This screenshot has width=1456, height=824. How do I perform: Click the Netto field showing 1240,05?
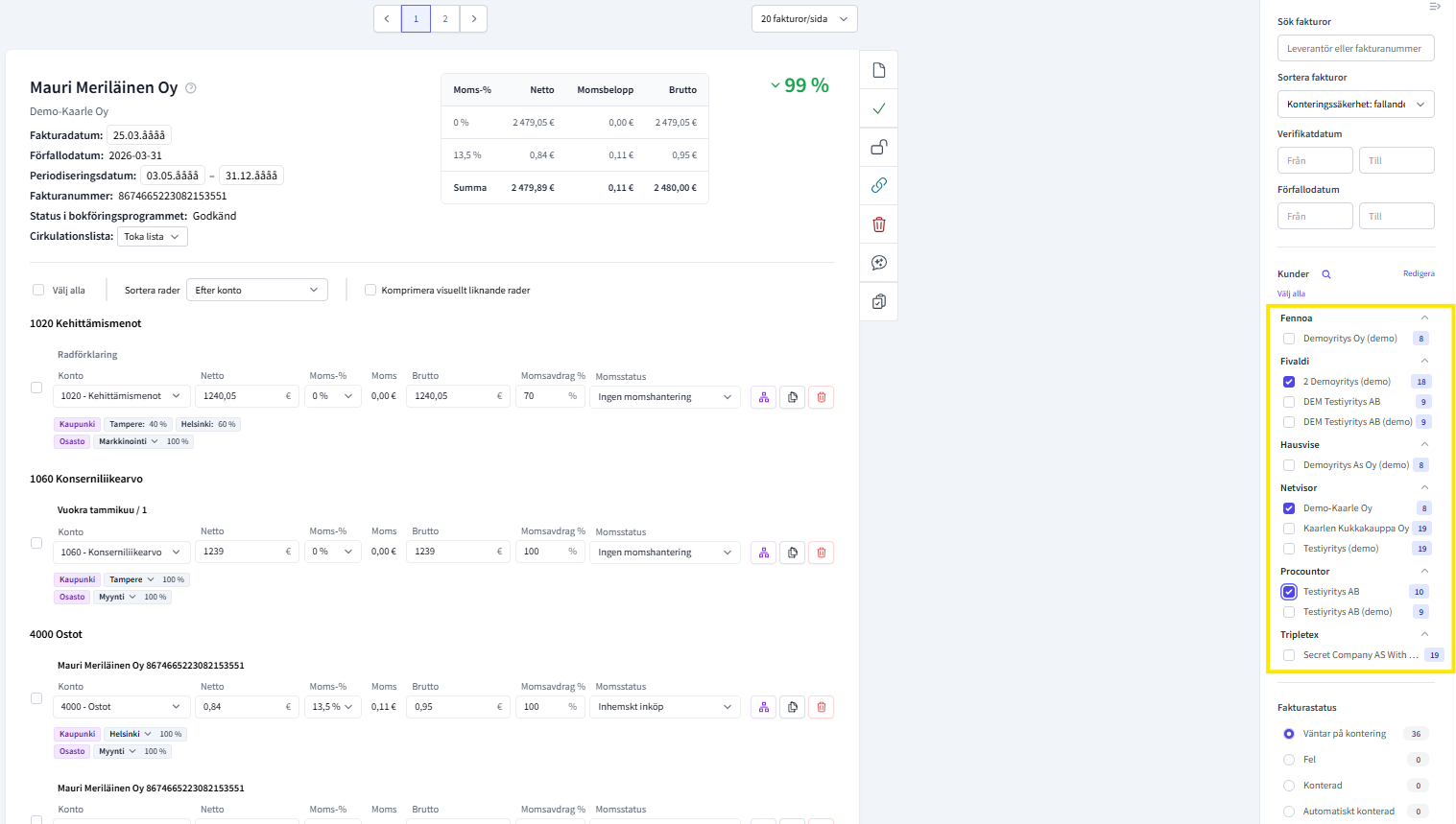(x=247, y=395)
